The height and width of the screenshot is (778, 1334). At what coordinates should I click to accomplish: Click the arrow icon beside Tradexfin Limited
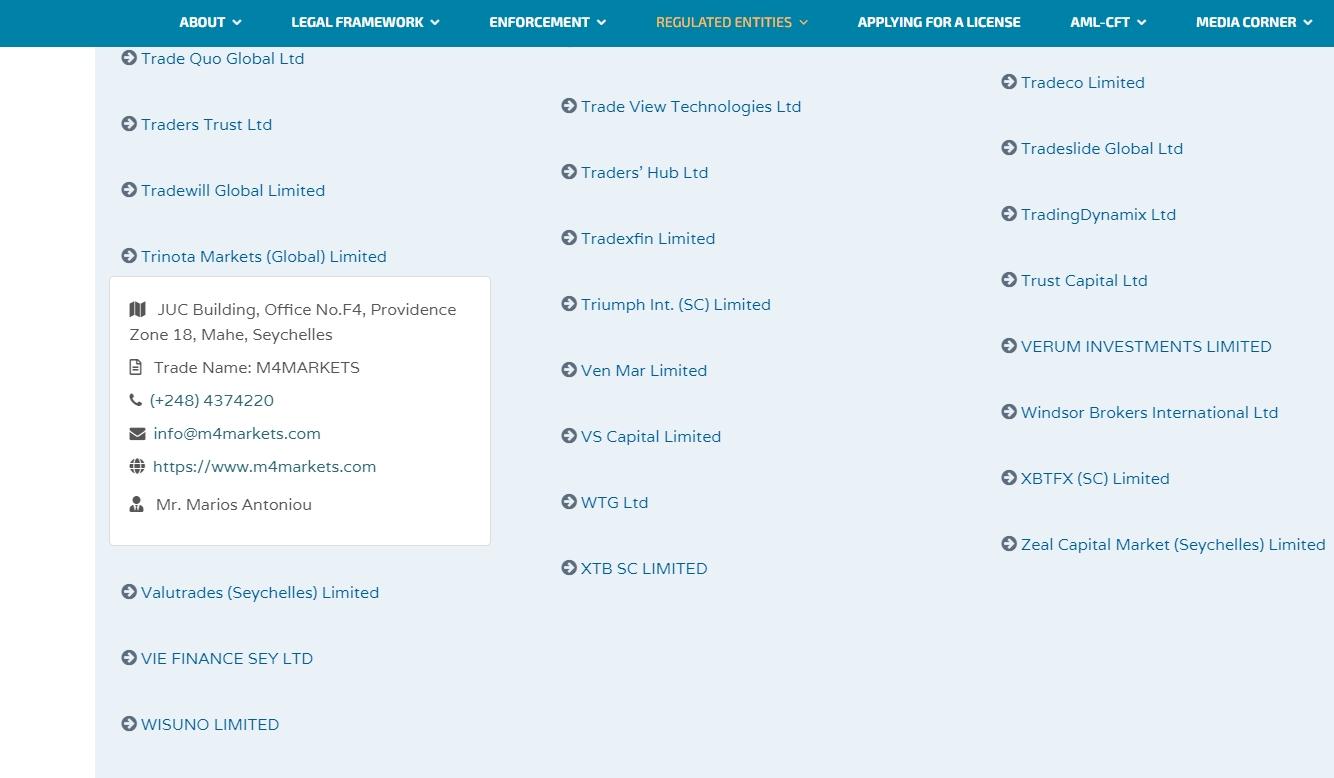pos(569,238)
